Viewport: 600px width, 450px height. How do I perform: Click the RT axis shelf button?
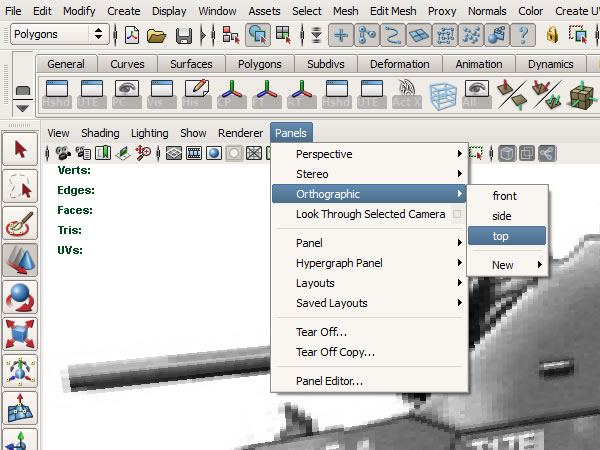302,94
